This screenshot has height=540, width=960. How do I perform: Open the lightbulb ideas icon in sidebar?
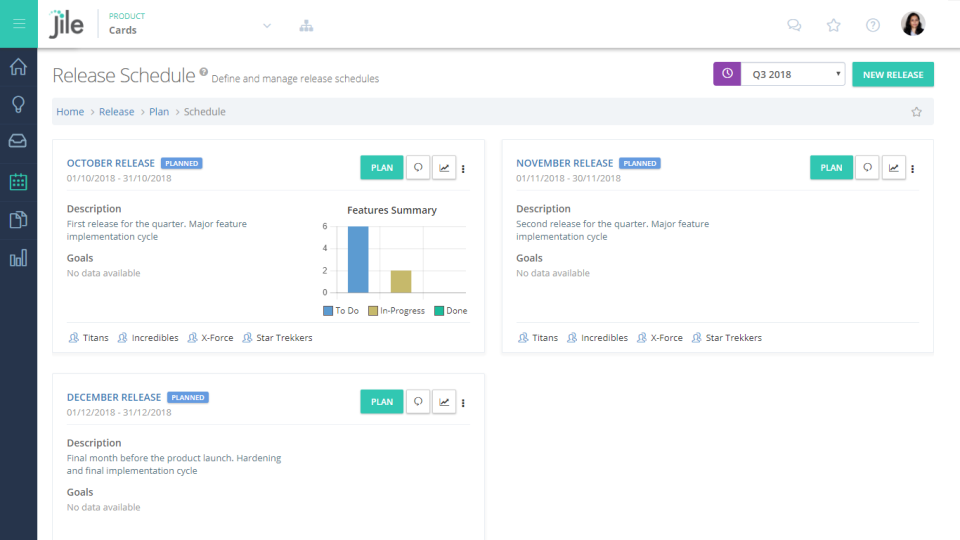point(18,105)
